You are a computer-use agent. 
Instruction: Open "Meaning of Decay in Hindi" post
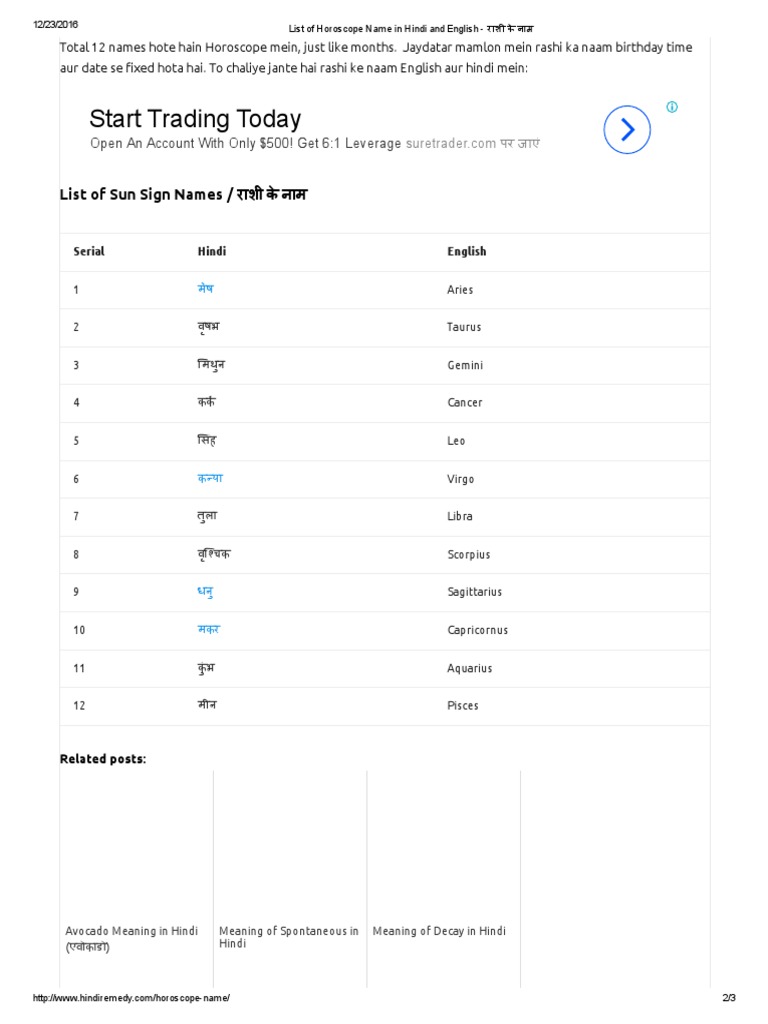coord(439,931)
